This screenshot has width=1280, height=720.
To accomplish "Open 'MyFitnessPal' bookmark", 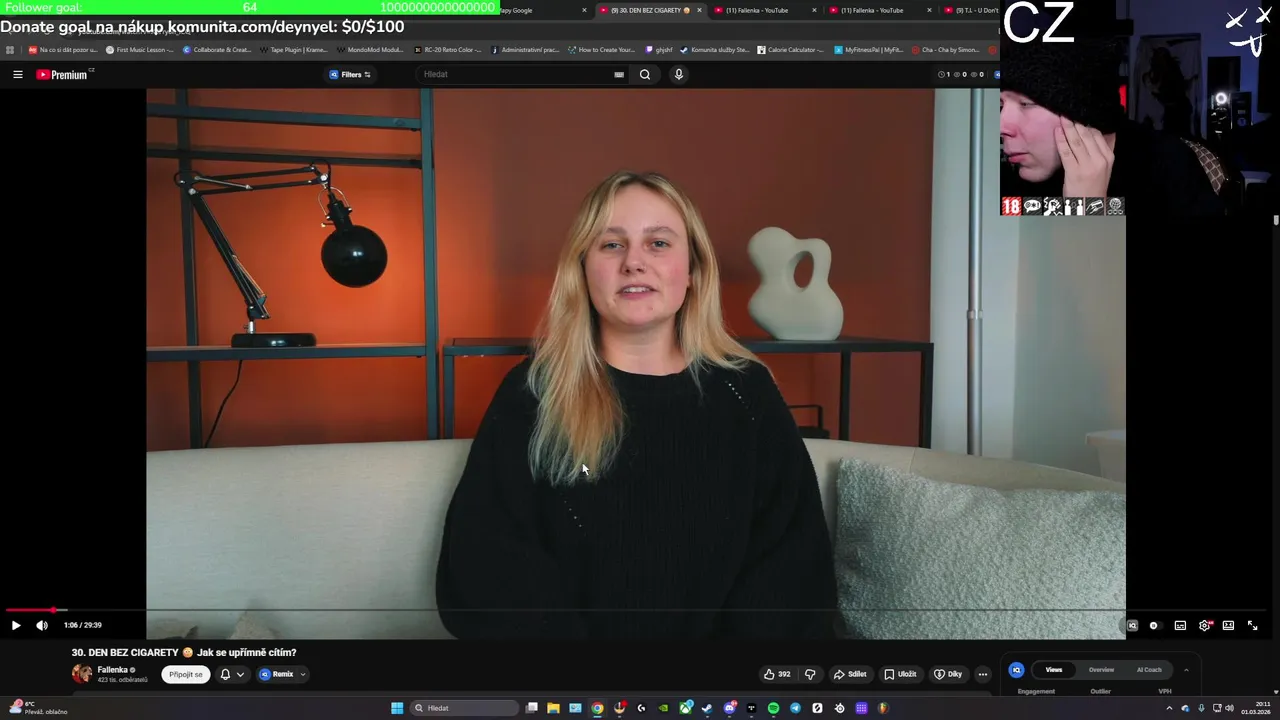I will point(868,49).
